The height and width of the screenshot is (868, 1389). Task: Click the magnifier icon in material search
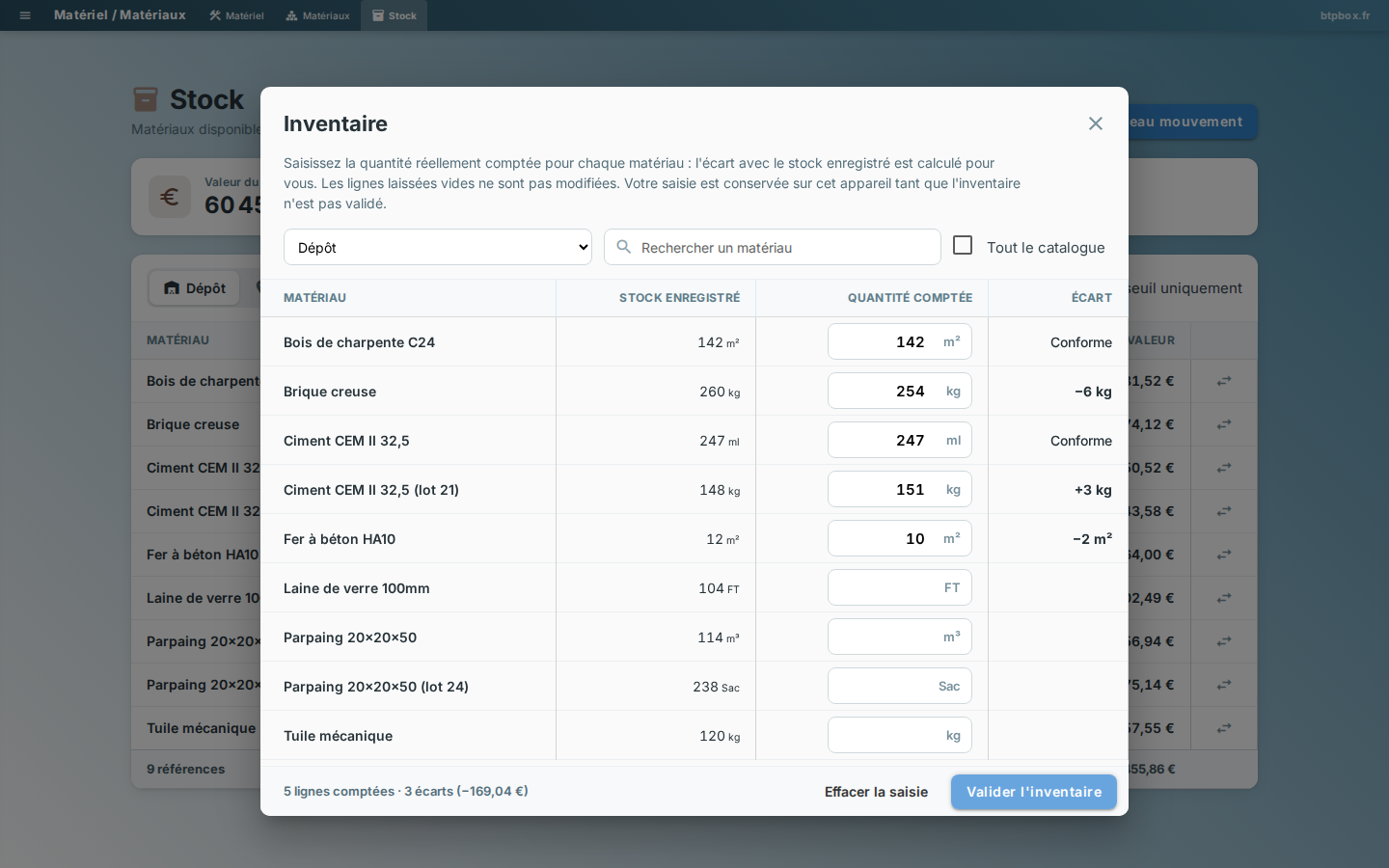pyautogui.click(x=624, y=247)
